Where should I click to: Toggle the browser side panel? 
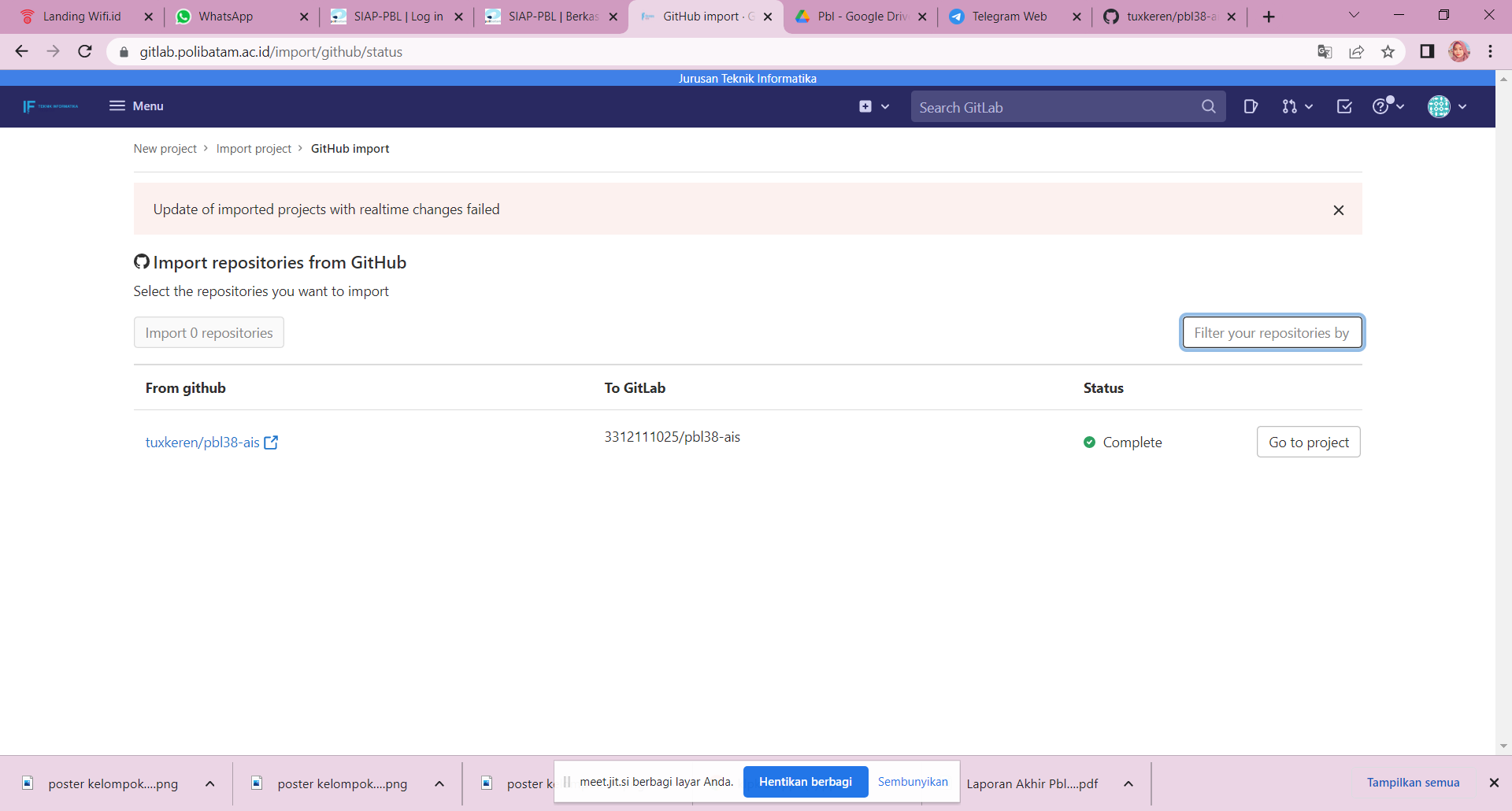click(1427, 51)
